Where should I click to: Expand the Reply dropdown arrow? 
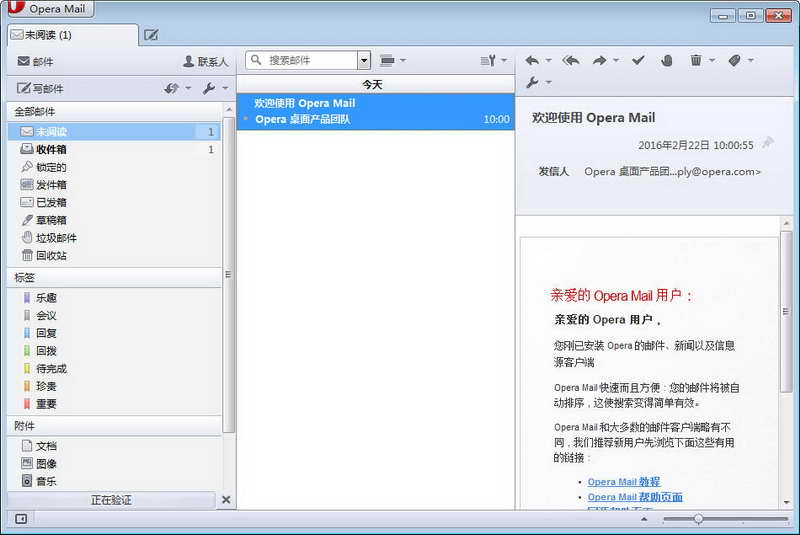click(x=549, y=60)
